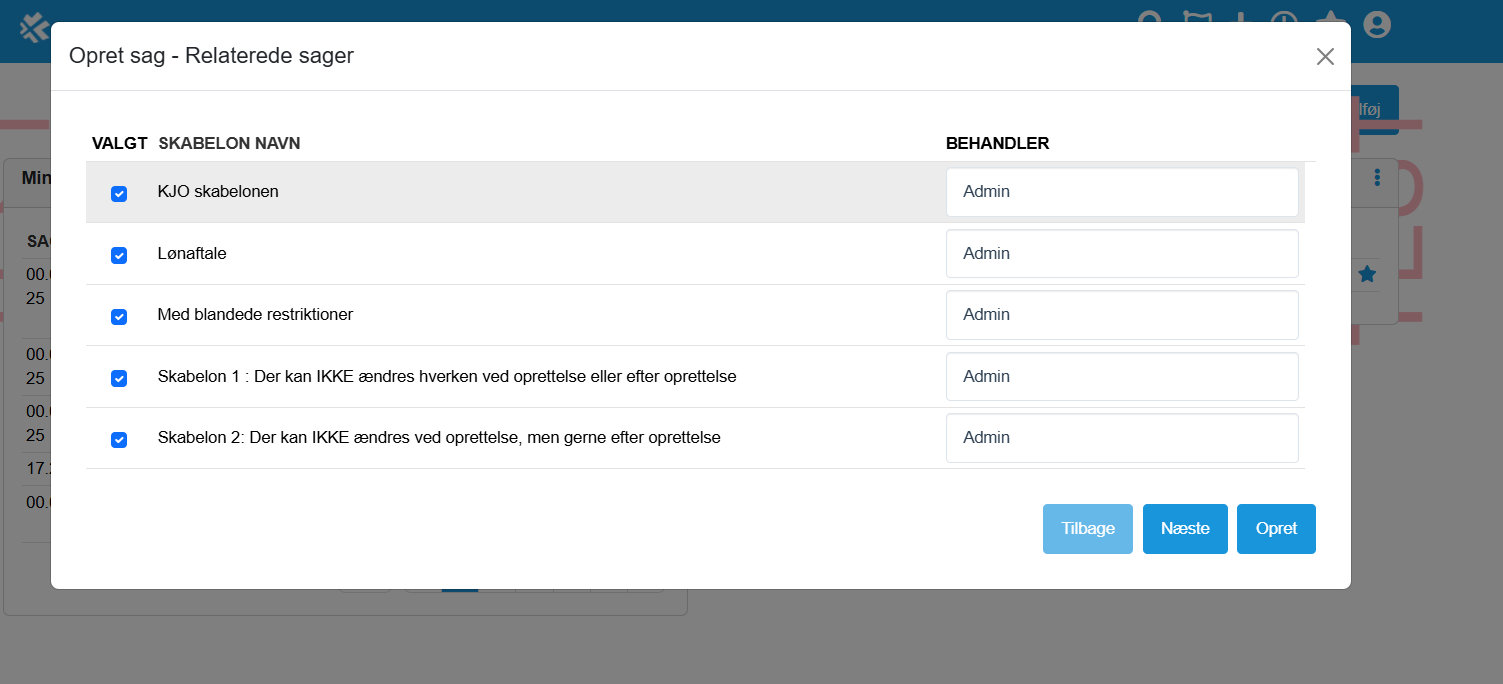Click Behandler field in Skabelon 2 row
The height and width of the screenshot is (684, 1503).
[1121, 438]
